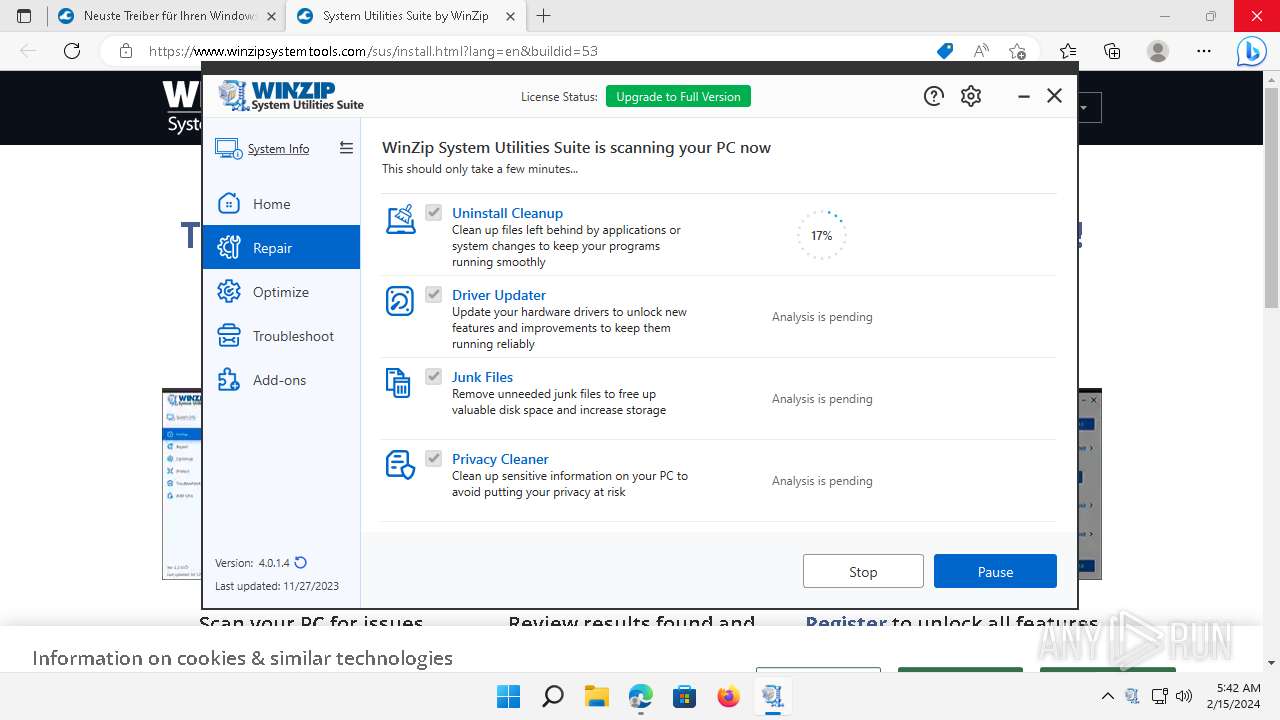Open the Bing Copilot sidebar icon
The width and height of the screenshot is (1280, 720).
[x=1251, y=51]
